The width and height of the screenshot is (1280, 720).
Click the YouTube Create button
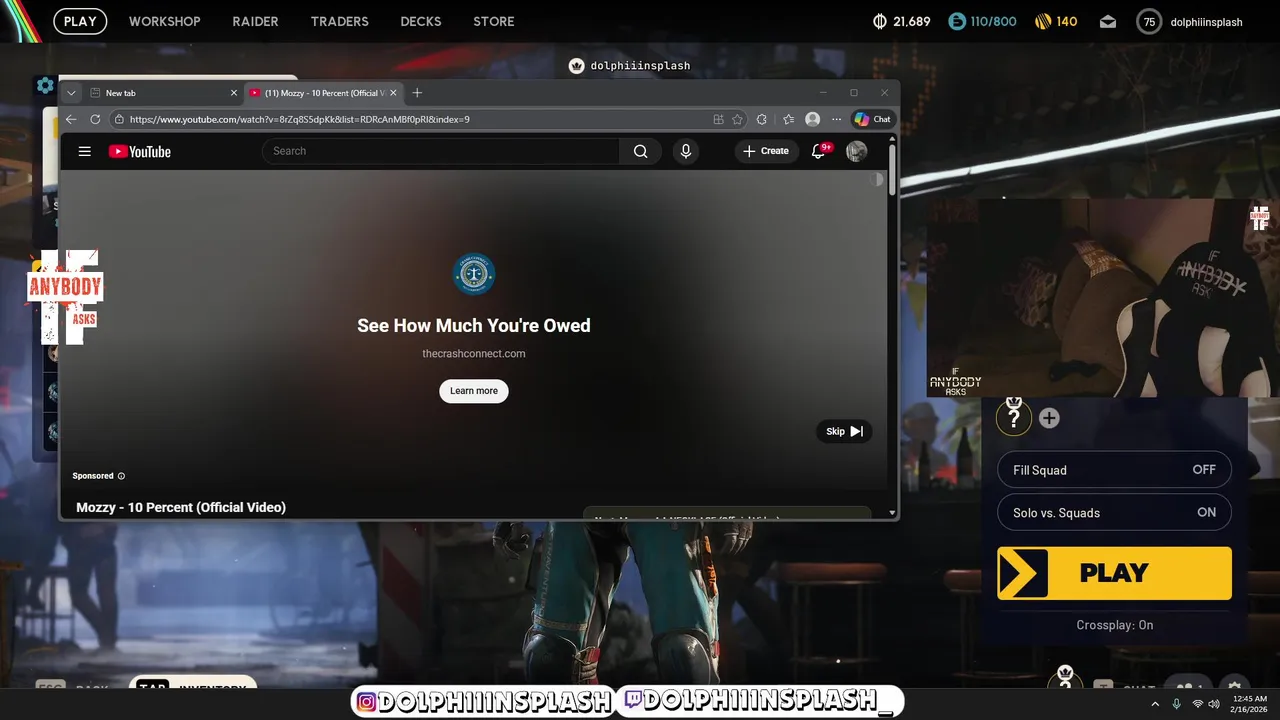click(766, 151)
